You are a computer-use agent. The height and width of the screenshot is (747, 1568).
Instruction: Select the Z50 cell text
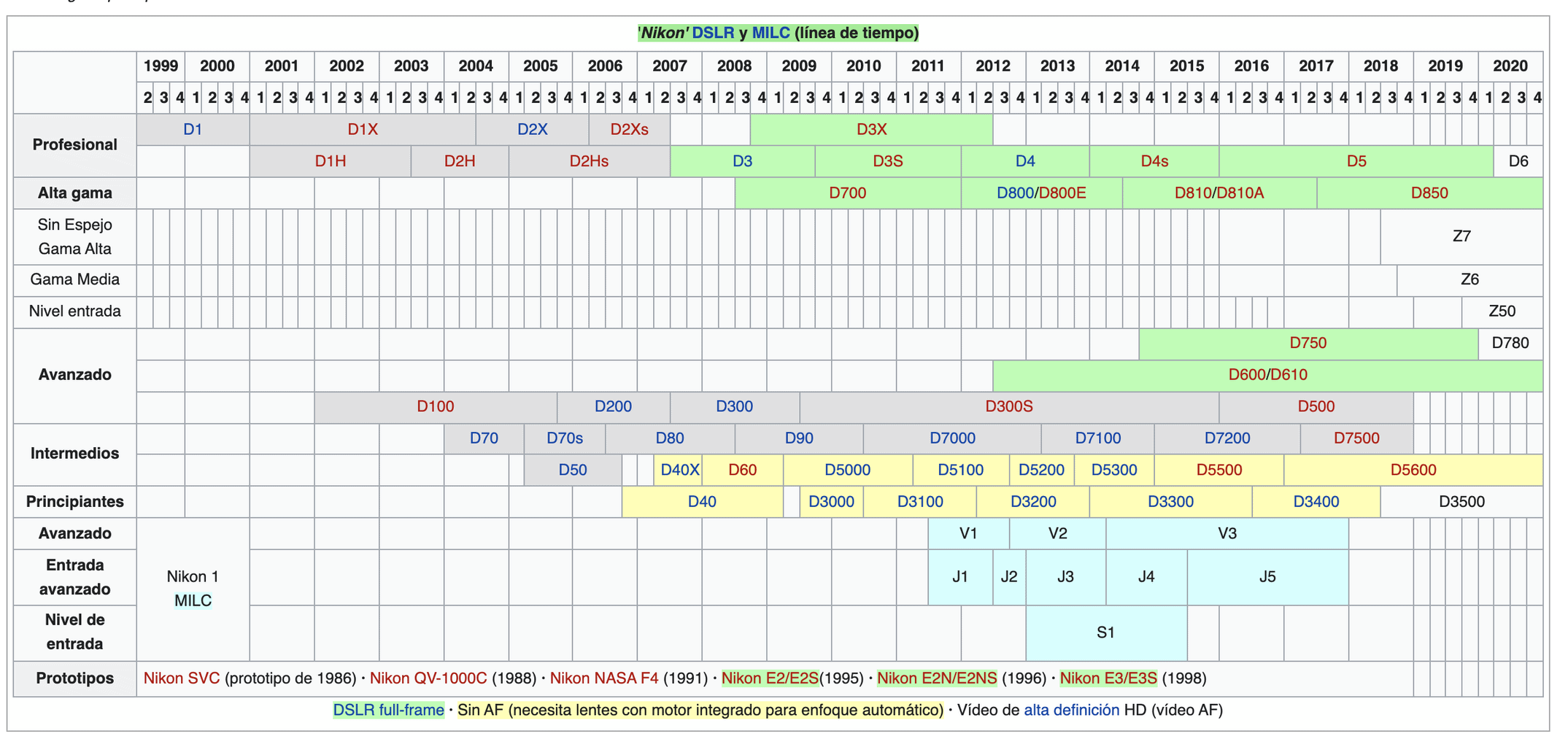[1502, 311]
